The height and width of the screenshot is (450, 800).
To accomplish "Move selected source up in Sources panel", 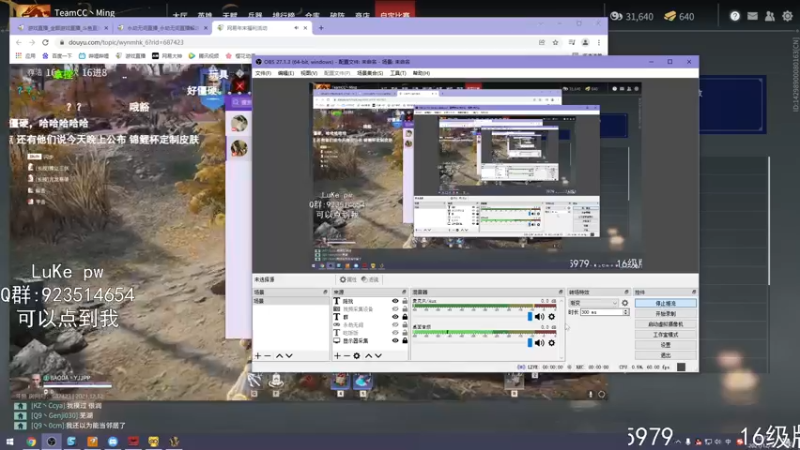I will [368, 356].
